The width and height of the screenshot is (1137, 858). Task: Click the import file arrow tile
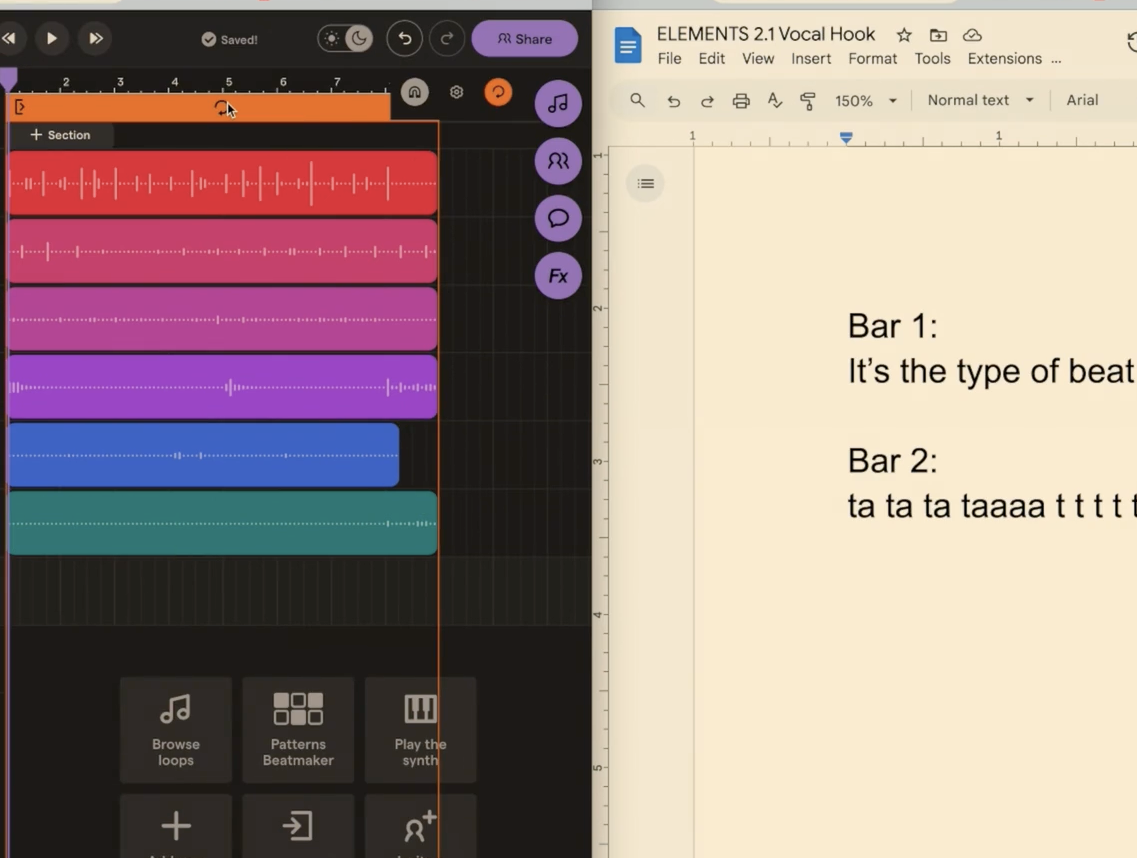298,826
